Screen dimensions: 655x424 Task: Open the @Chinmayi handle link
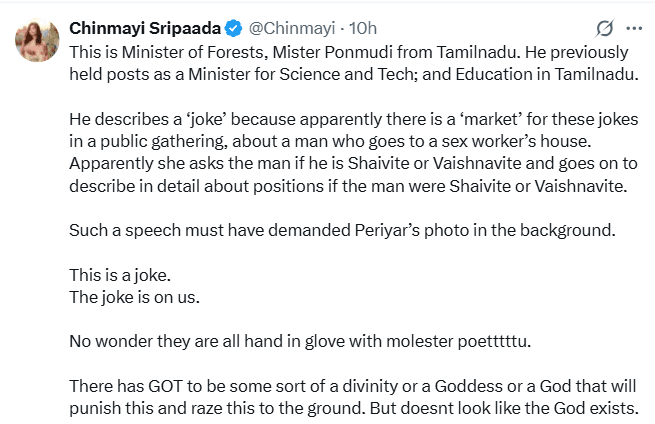click(x=292, y=28)
